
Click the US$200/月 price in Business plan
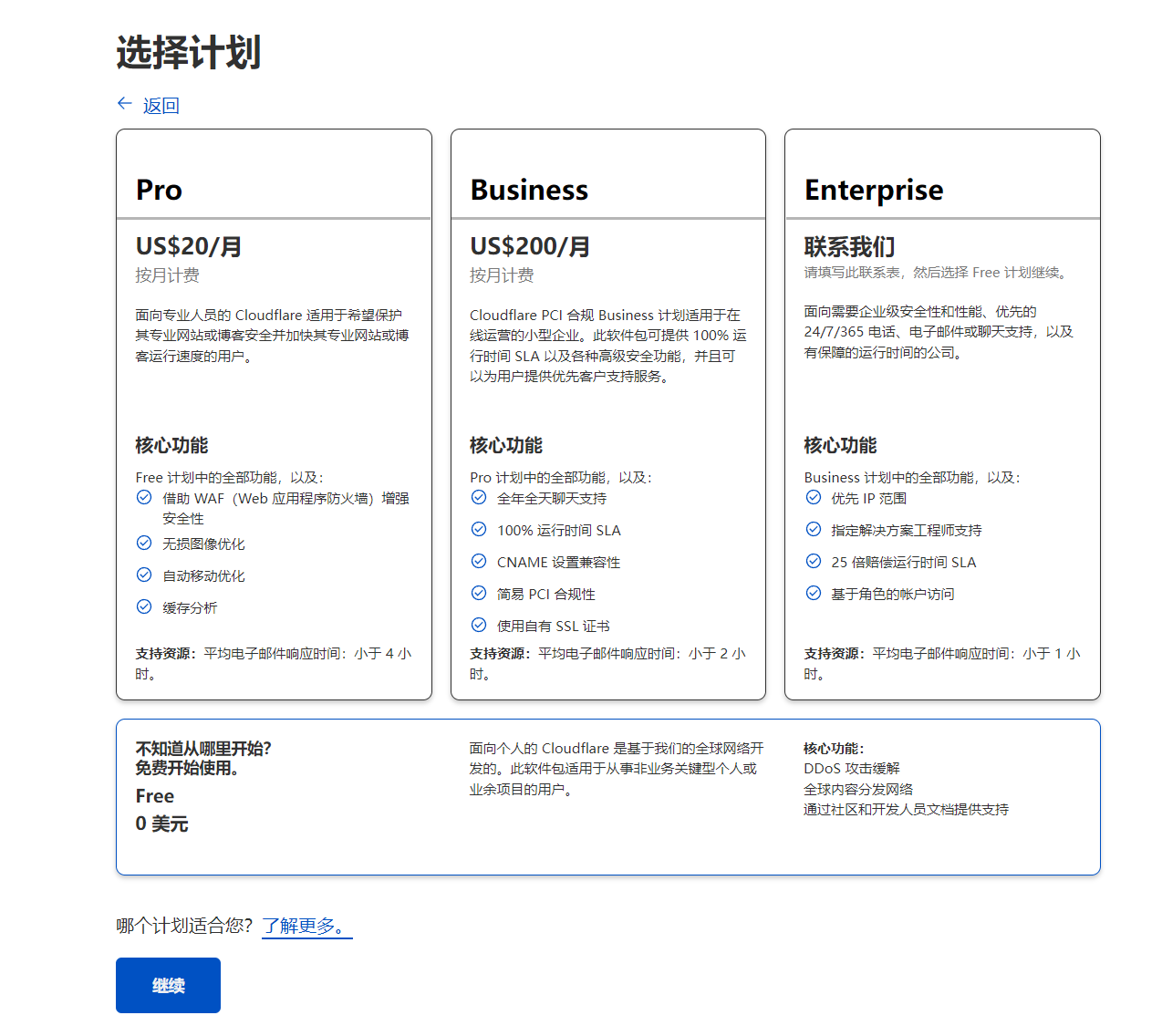coord(530,246)
